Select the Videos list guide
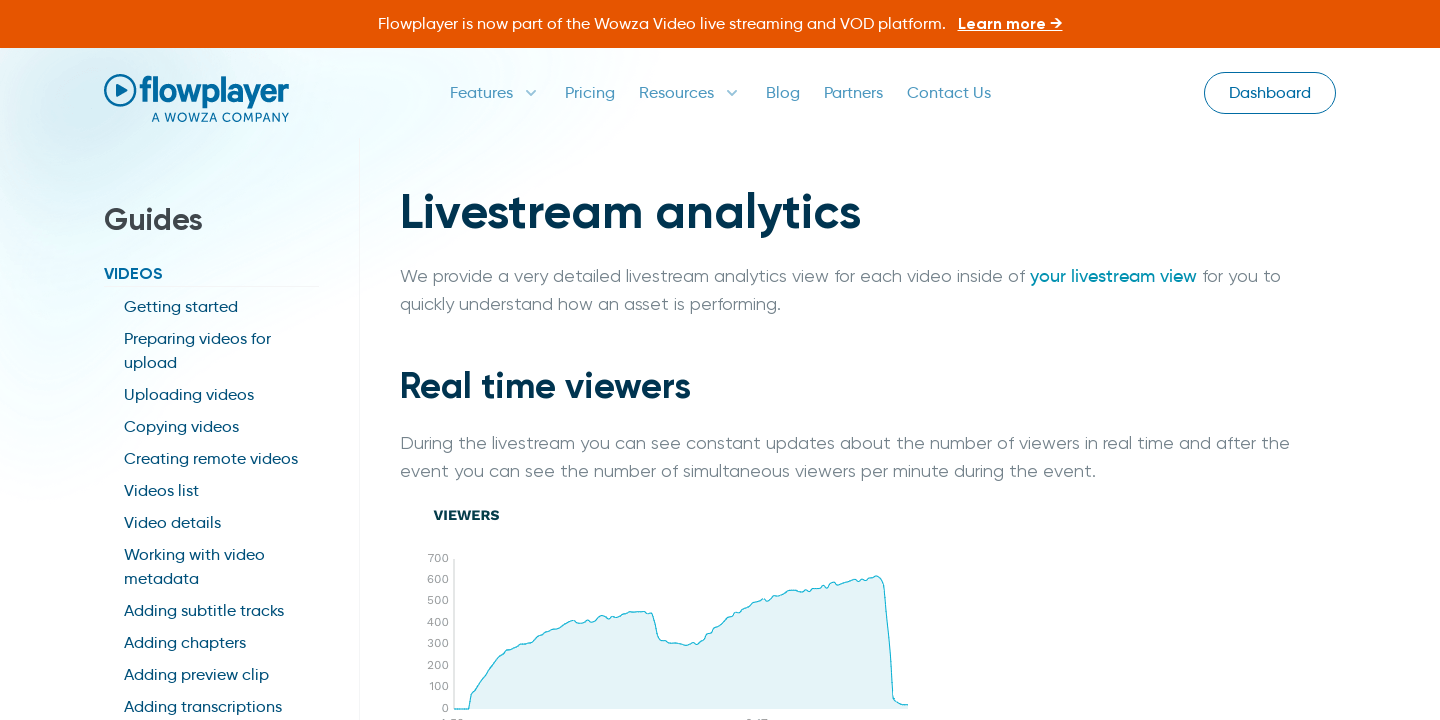This screenshot has height=720, width=1440. (x=161, y=491)
